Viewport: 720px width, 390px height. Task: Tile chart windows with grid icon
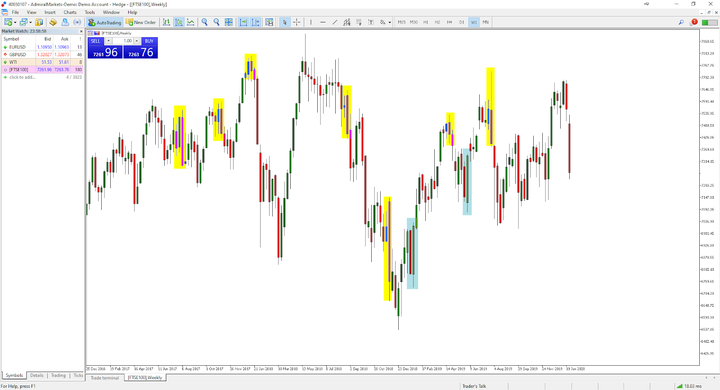pos(229,22)
